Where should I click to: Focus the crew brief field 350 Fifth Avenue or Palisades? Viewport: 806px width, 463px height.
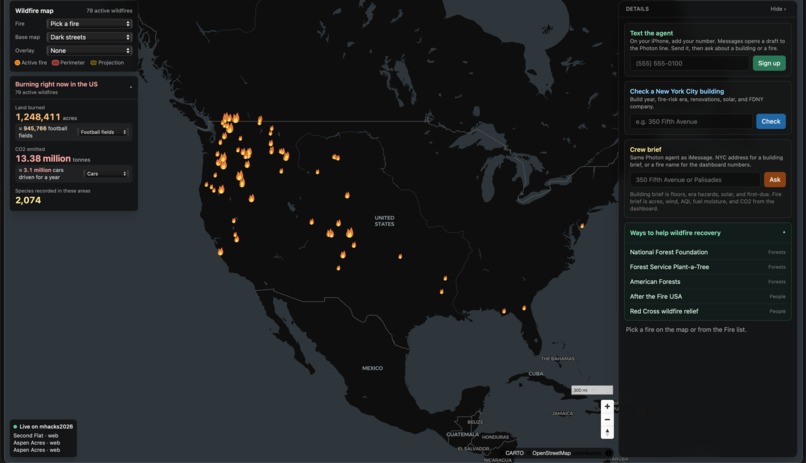[x=694, y=179]
